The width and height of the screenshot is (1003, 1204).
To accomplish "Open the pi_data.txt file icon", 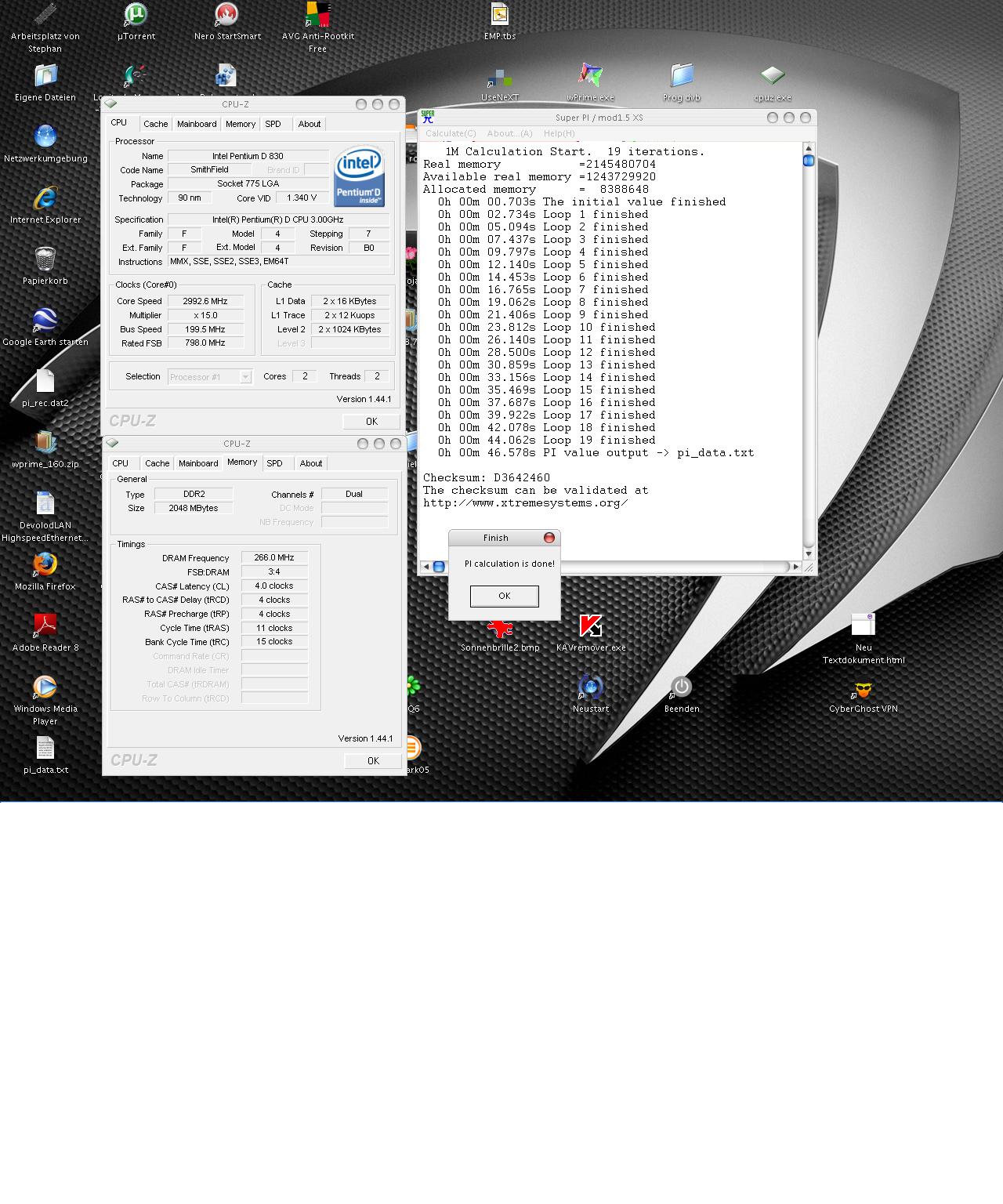I will [45, 755].
